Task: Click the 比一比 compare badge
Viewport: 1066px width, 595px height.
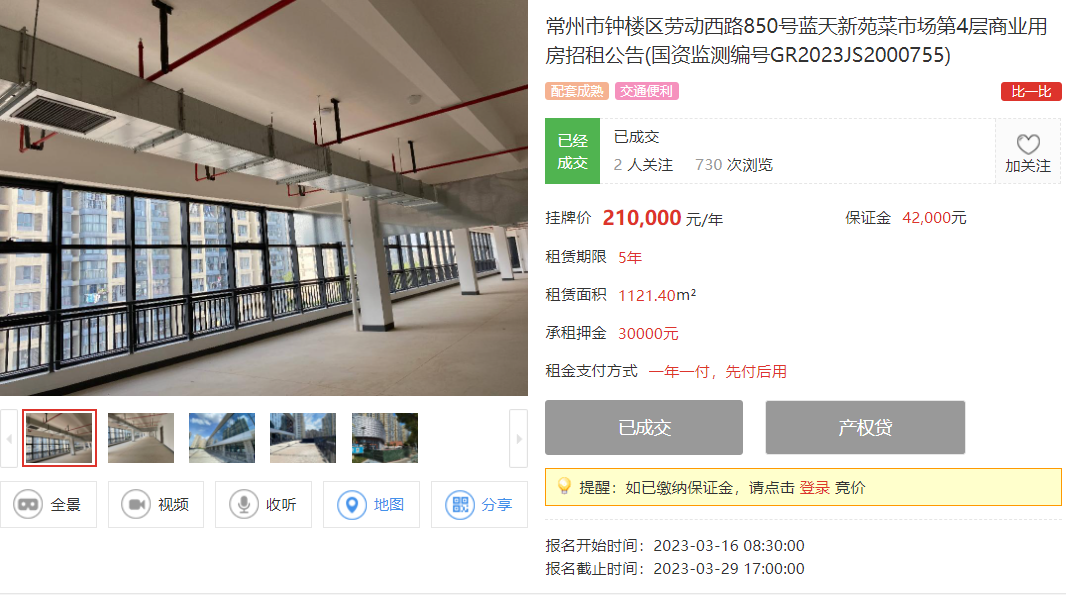Action: (x=1031, y=91)
